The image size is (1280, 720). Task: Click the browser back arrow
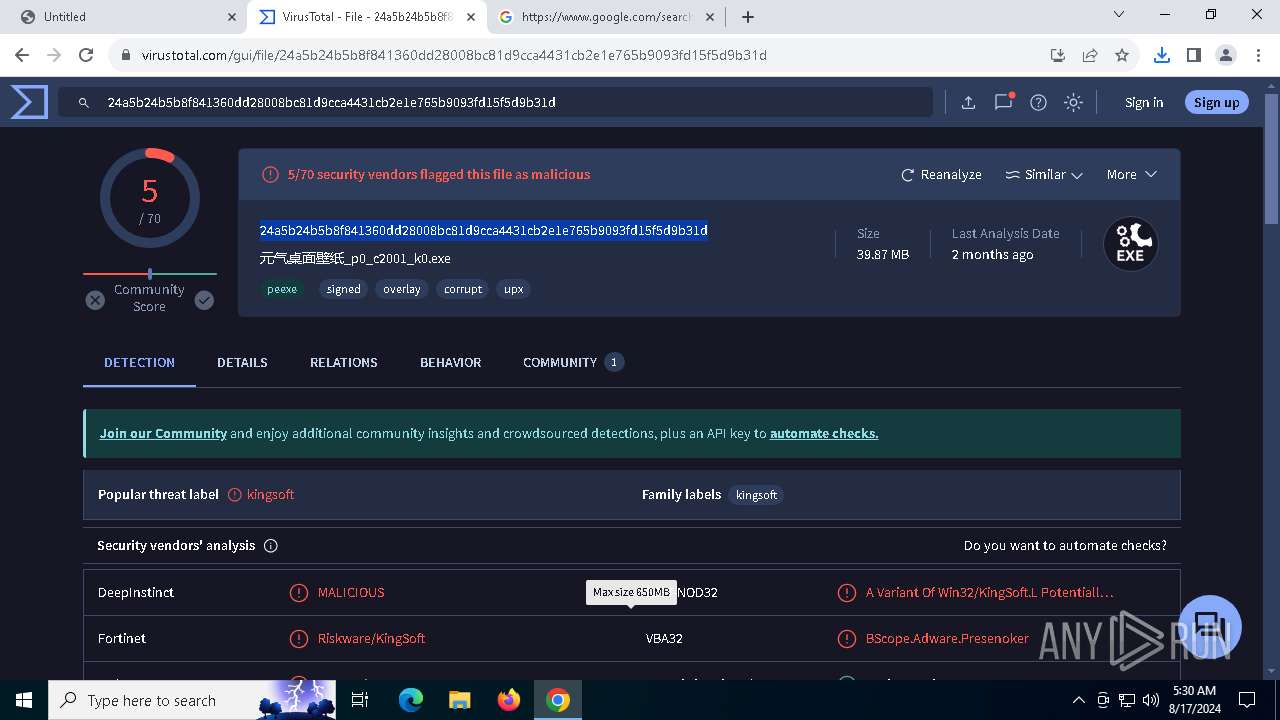point(22,55)
